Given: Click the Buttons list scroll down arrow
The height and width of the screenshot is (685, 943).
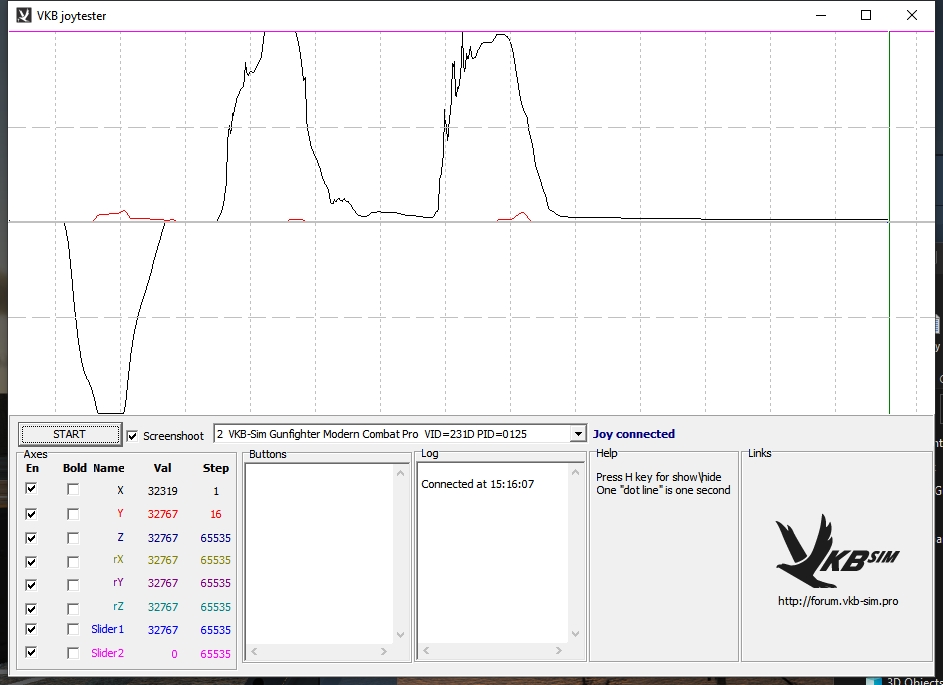Looking at the screenshot, I should point(401,634).
